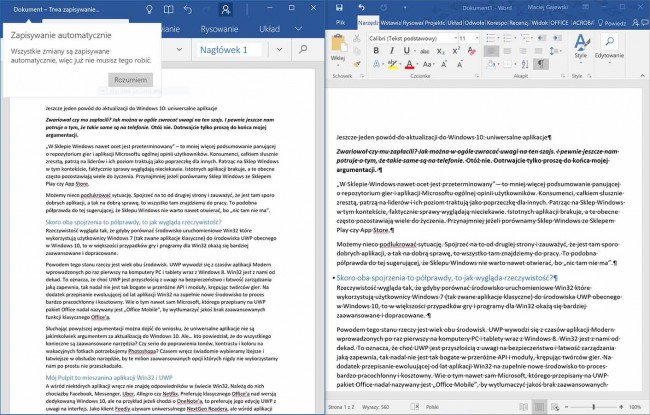The height and width of the screenshot is (415, 650).
Task: Click the Format Painter brush icon
Action: [357, 64]
